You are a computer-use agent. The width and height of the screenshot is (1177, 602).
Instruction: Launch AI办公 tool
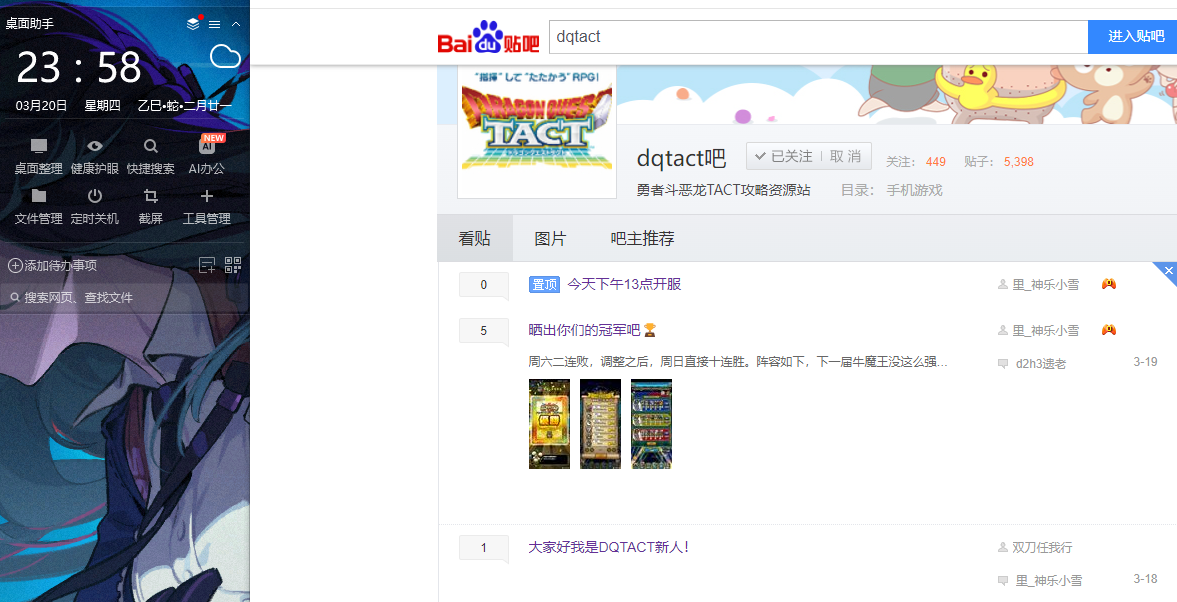coord(206,157)
